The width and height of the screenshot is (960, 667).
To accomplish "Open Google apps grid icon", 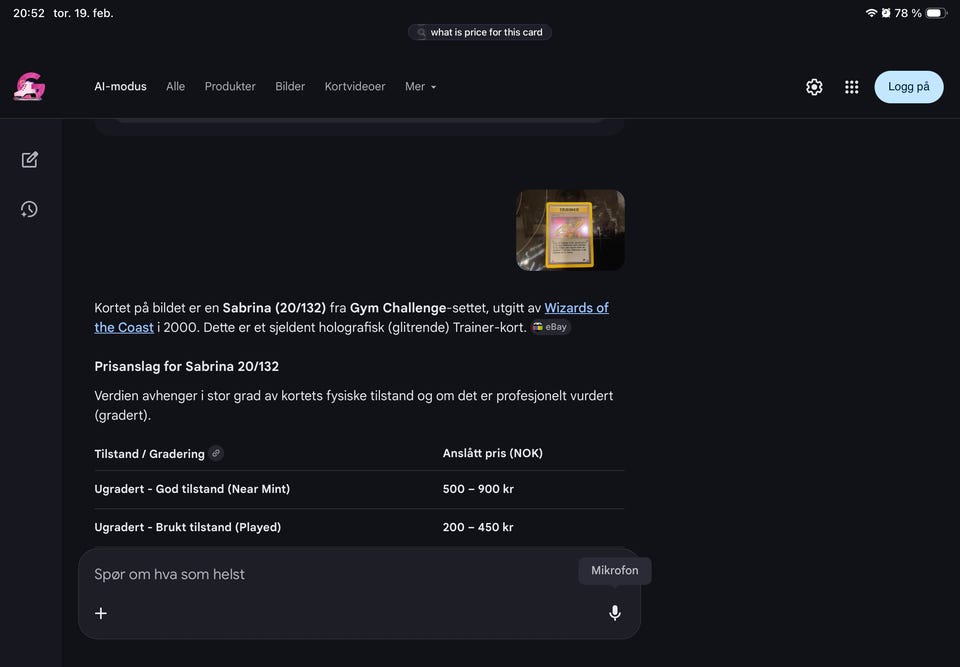I will pyautogui.click(x=851, y=87).
